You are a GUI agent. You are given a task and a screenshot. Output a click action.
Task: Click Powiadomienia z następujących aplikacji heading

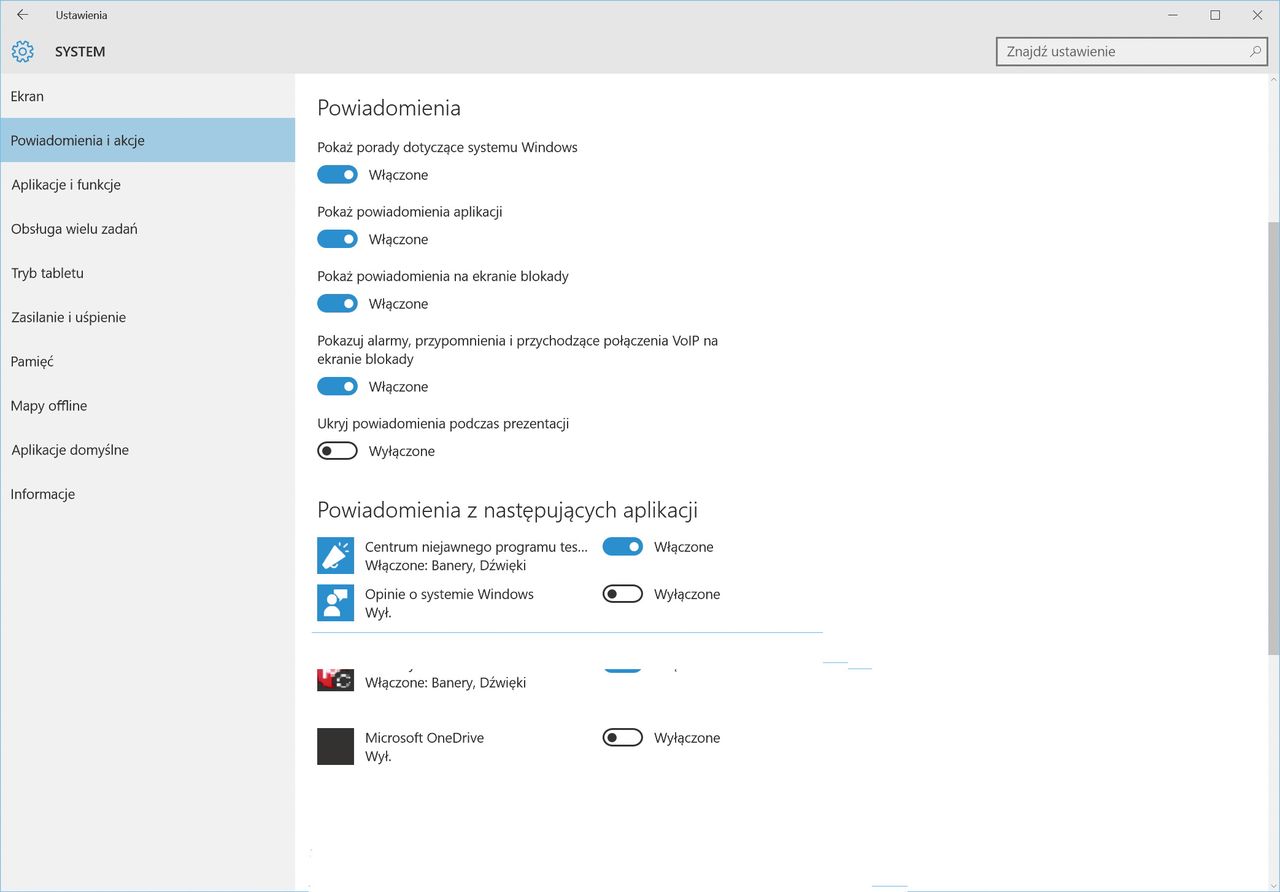507,510
